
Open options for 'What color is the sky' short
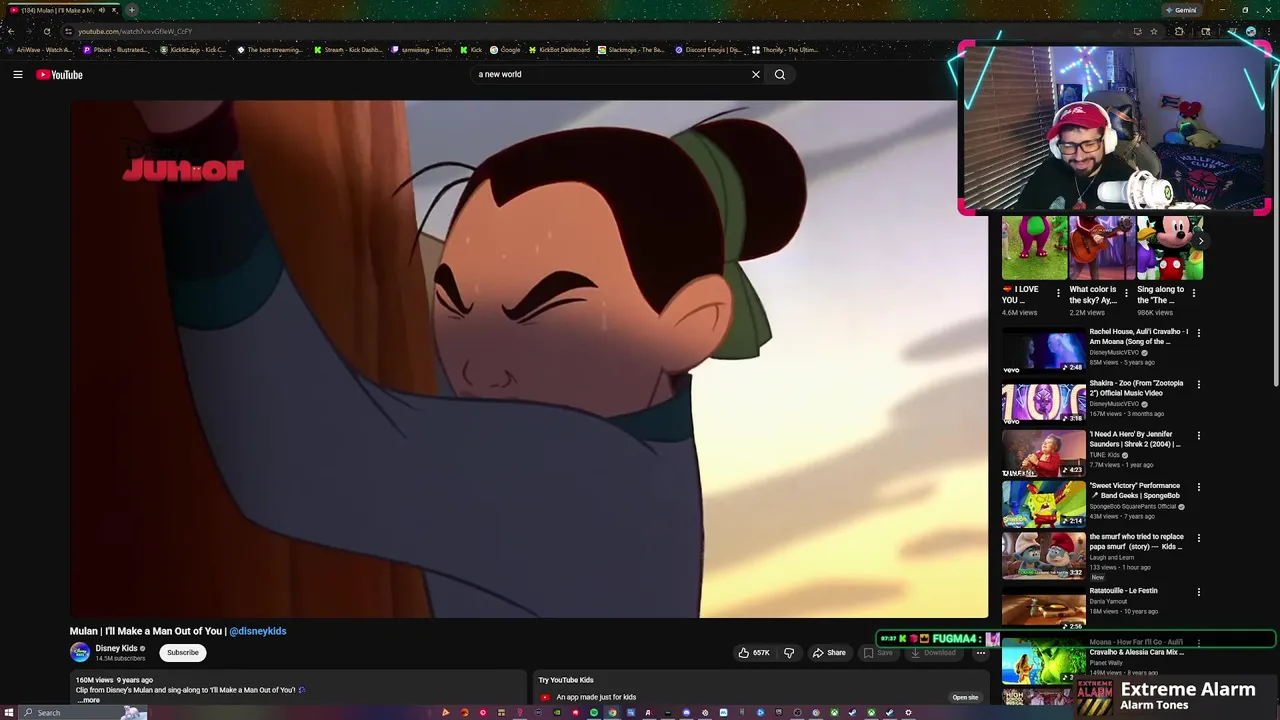[x=1126, y=293]
